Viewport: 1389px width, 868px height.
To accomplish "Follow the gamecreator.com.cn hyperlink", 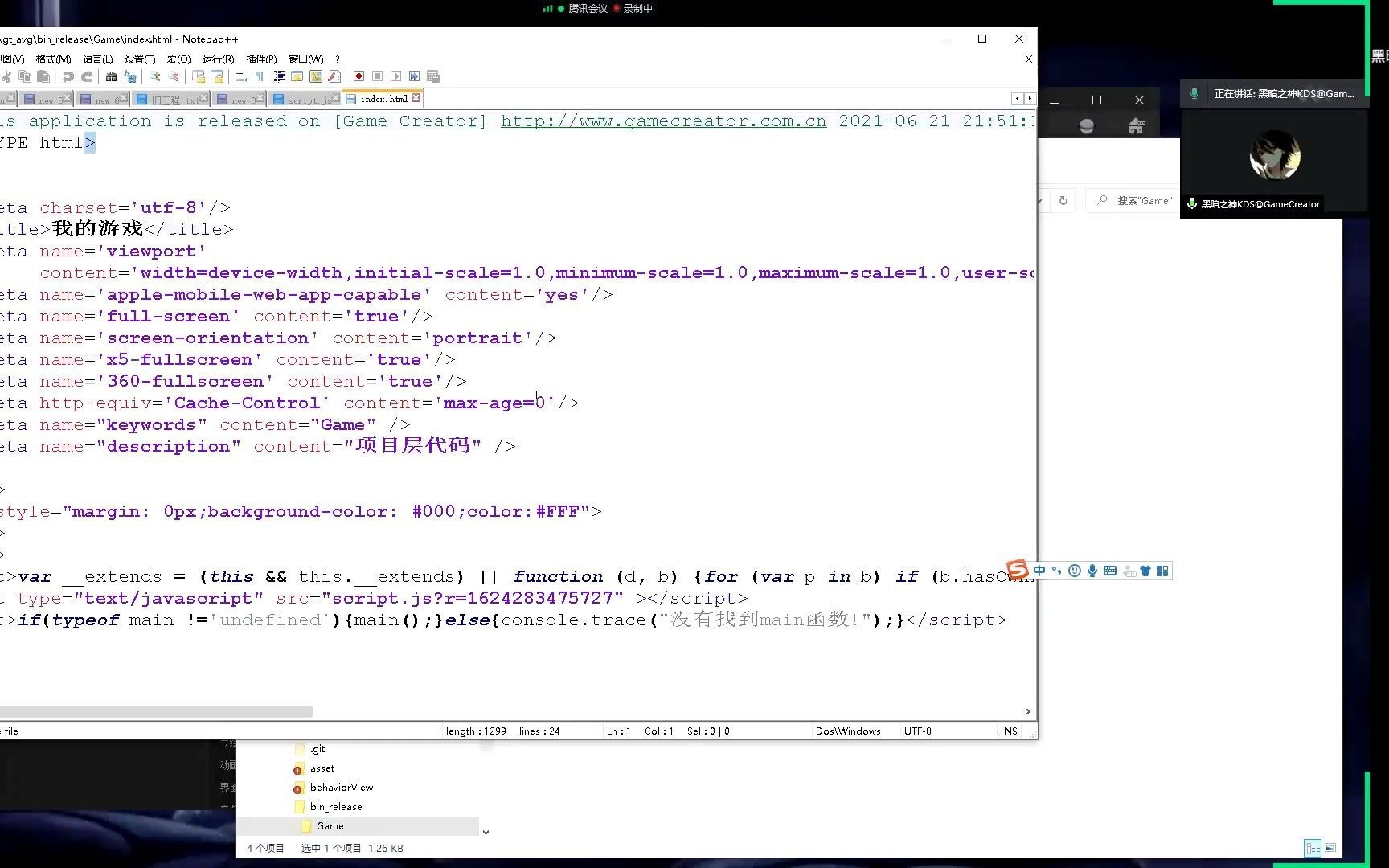I will tap(663, 121).
